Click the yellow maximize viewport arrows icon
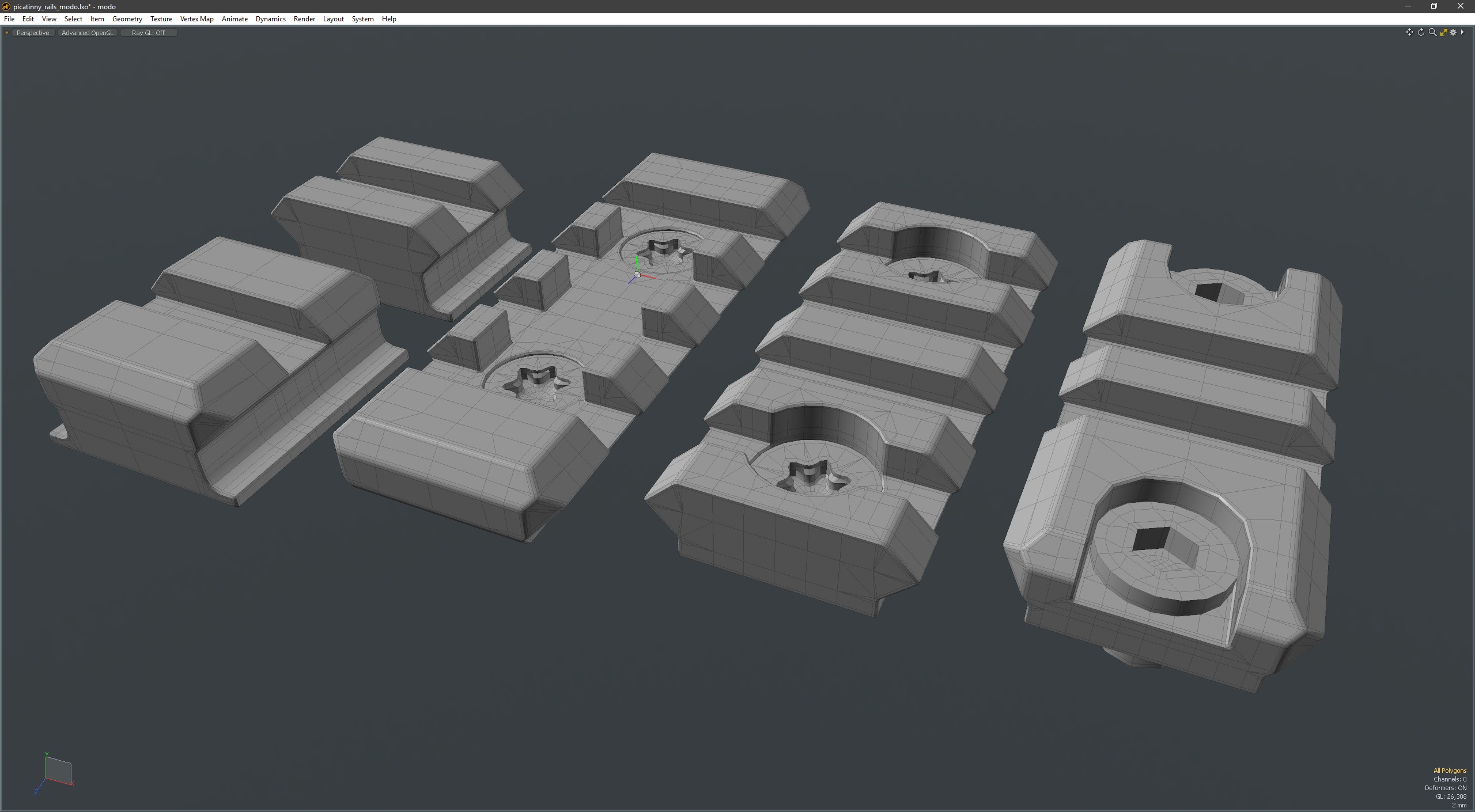 pyautogui.click(x=1443, y=32)
